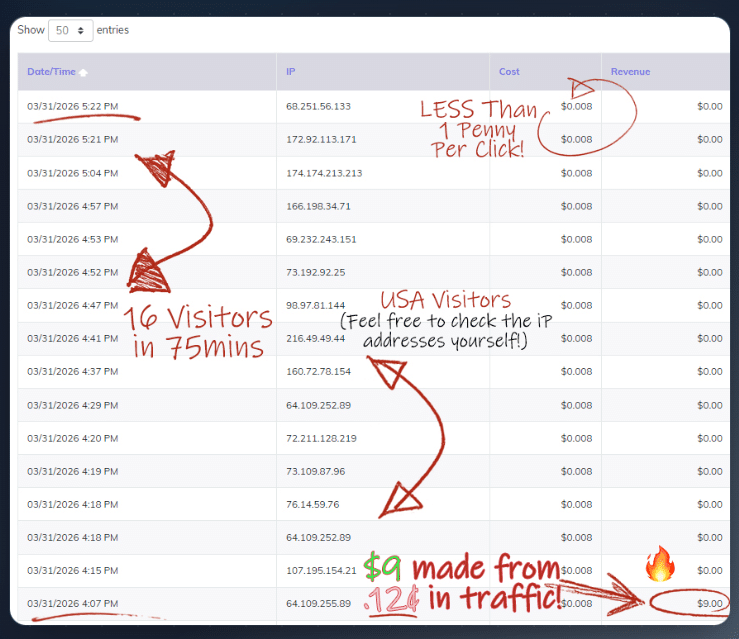Click the 03/31/2026 4:29 PM timestamp
The width and height of the screenshot is (739, 639).
[73, 405]
